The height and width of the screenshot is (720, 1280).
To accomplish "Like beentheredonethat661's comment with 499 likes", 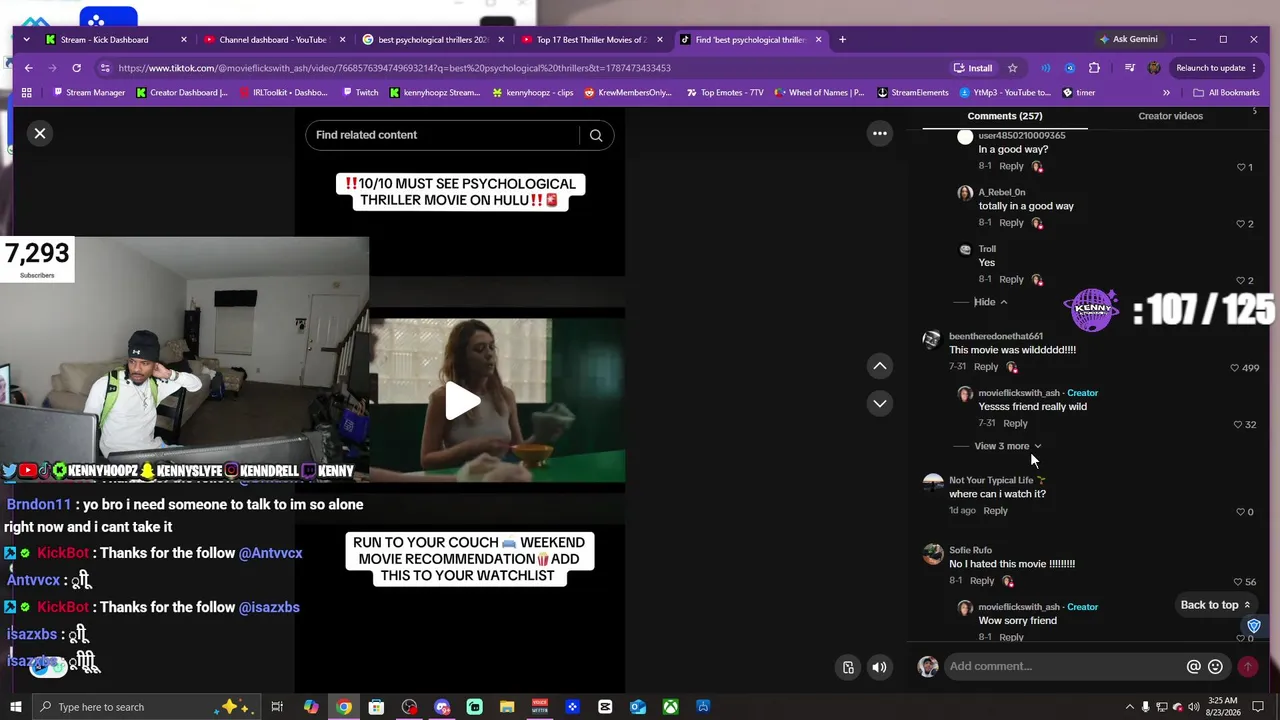I will 1234,368.
